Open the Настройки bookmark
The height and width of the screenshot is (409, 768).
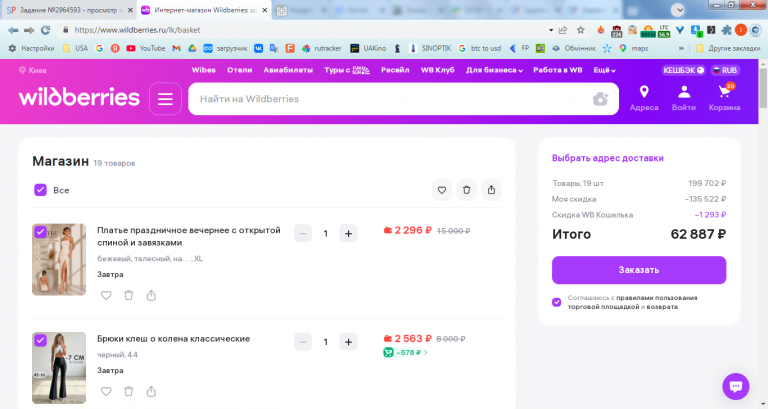[31, 48]
